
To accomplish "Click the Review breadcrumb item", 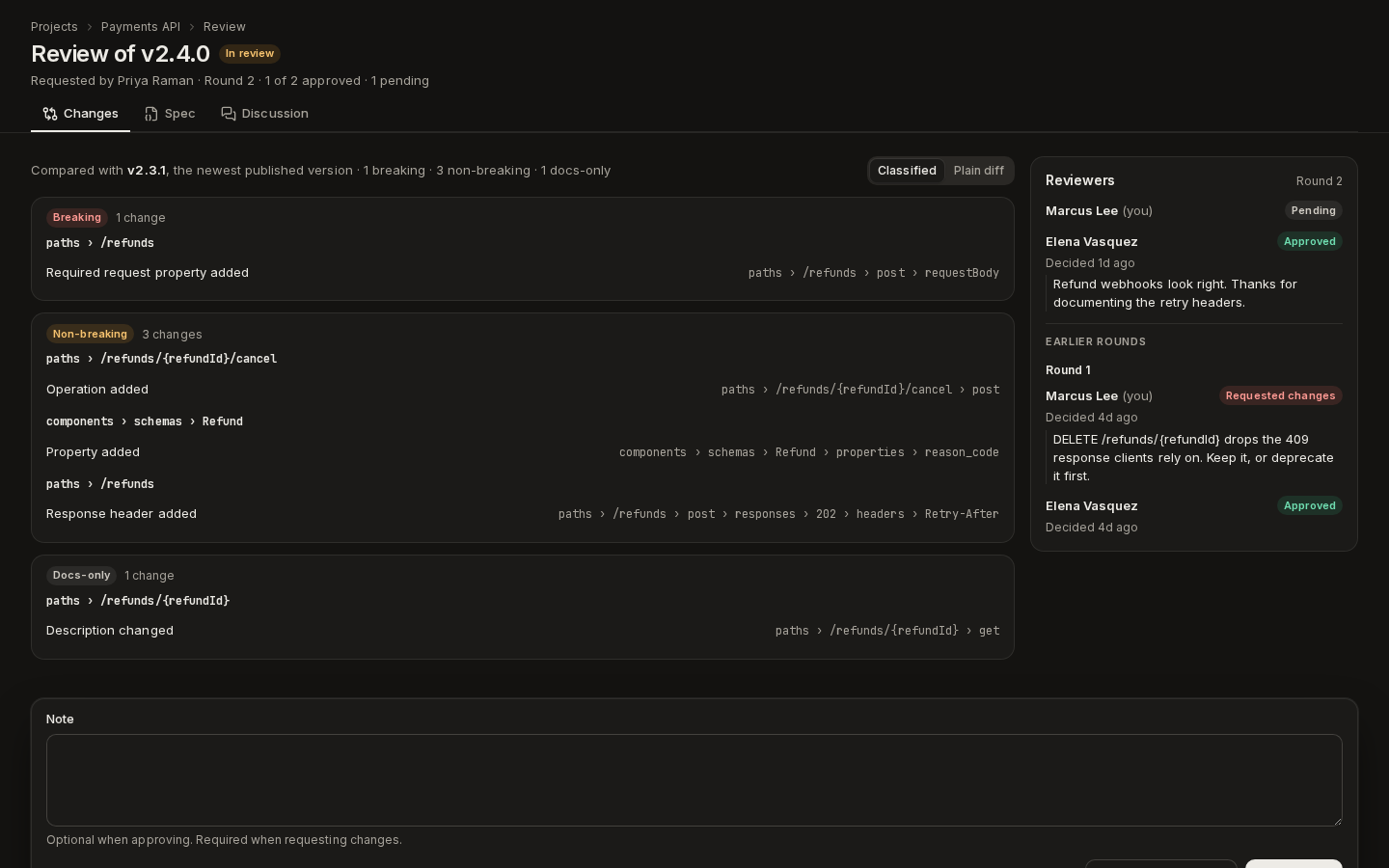I will tap(225, 27).
